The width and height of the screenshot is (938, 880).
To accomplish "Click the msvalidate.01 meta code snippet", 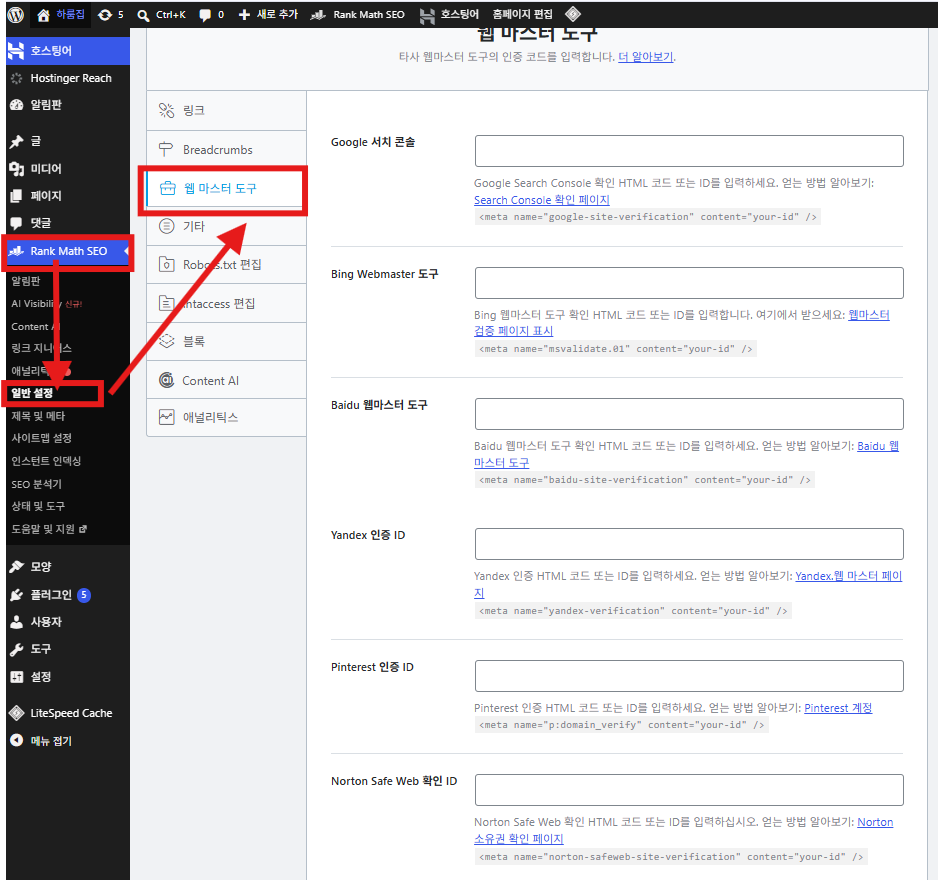I will click(x=616, y=349).
